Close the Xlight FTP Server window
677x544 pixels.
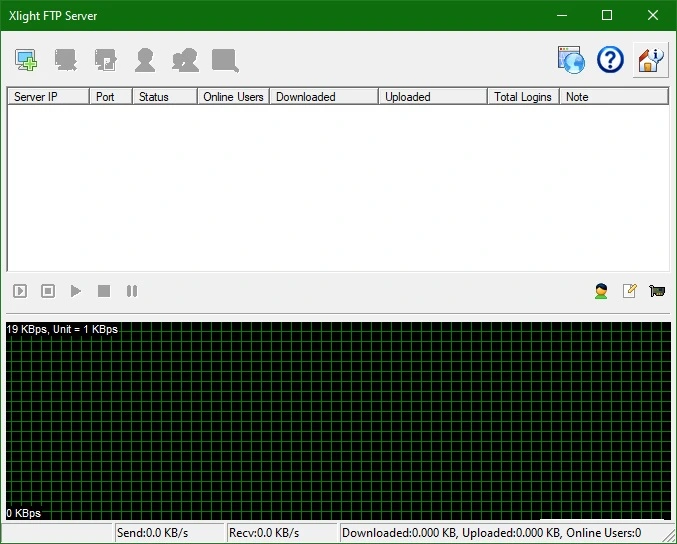point(652,16)
